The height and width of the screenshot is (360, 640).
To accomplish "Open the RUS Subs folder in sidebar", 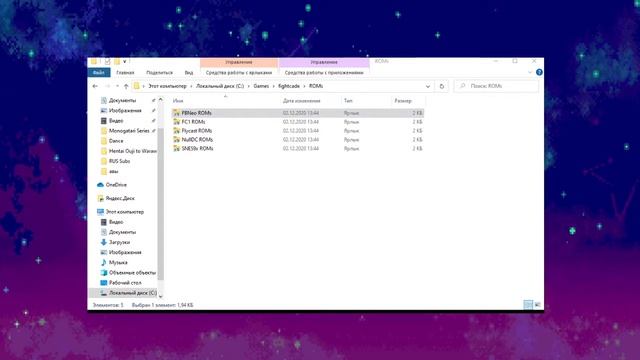I will pos(119,161).
